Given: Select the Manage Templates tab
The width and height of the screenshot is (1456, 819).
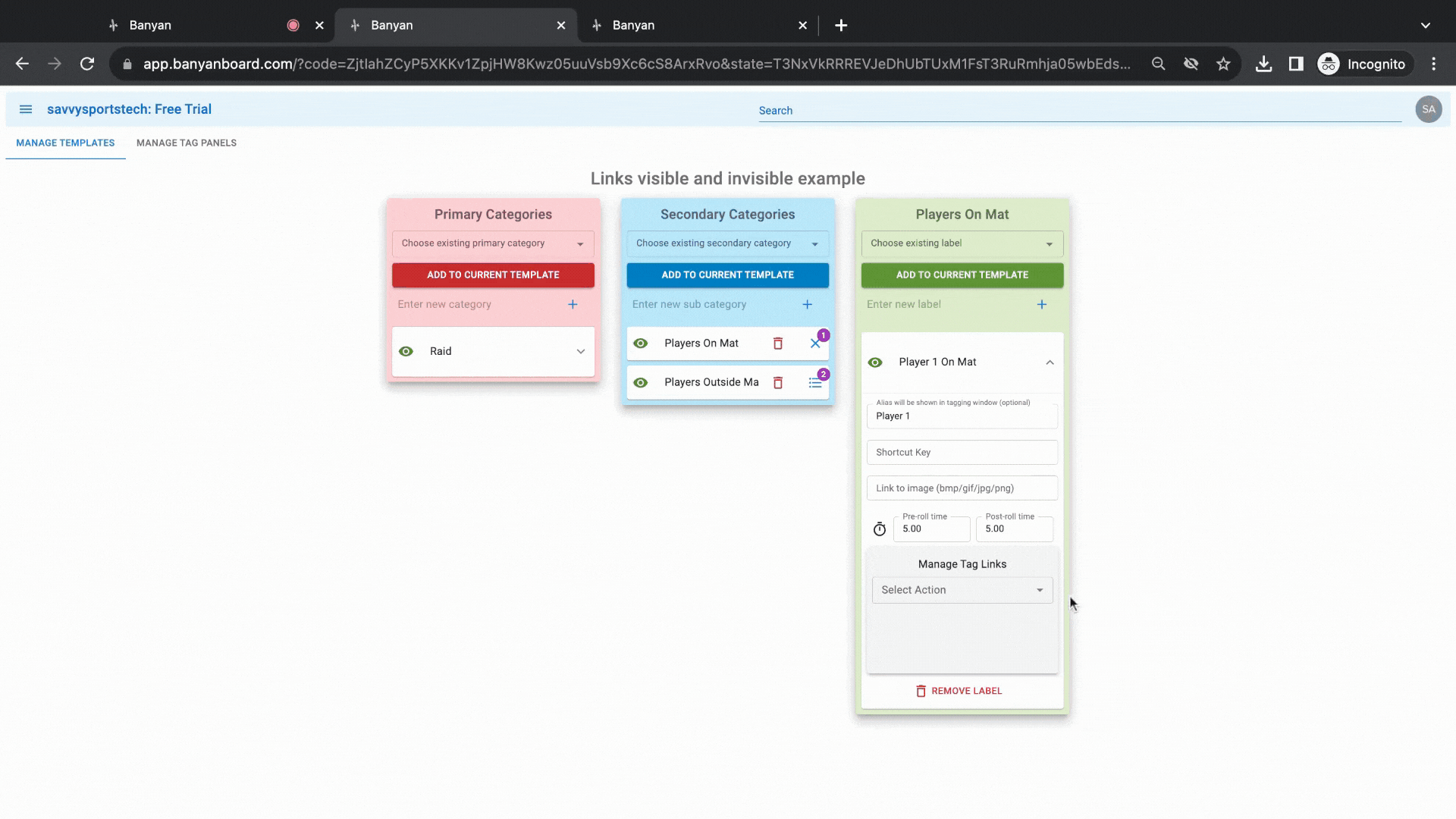Looking at the screenshot, I should click(65, 143).
